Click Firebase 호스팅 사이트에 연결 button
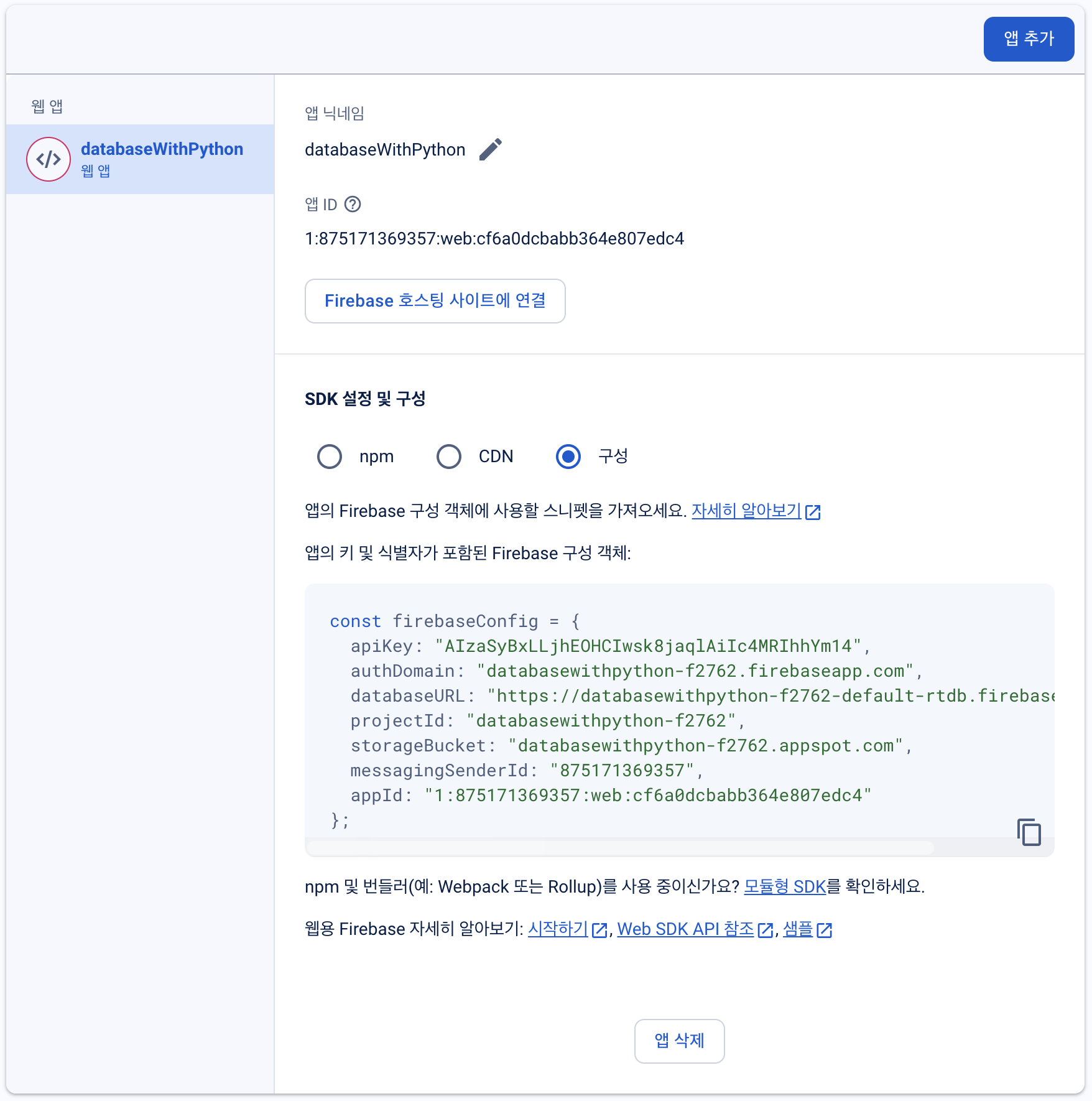This screenshot has height=1101, width=1092. (x=435, y=301)
